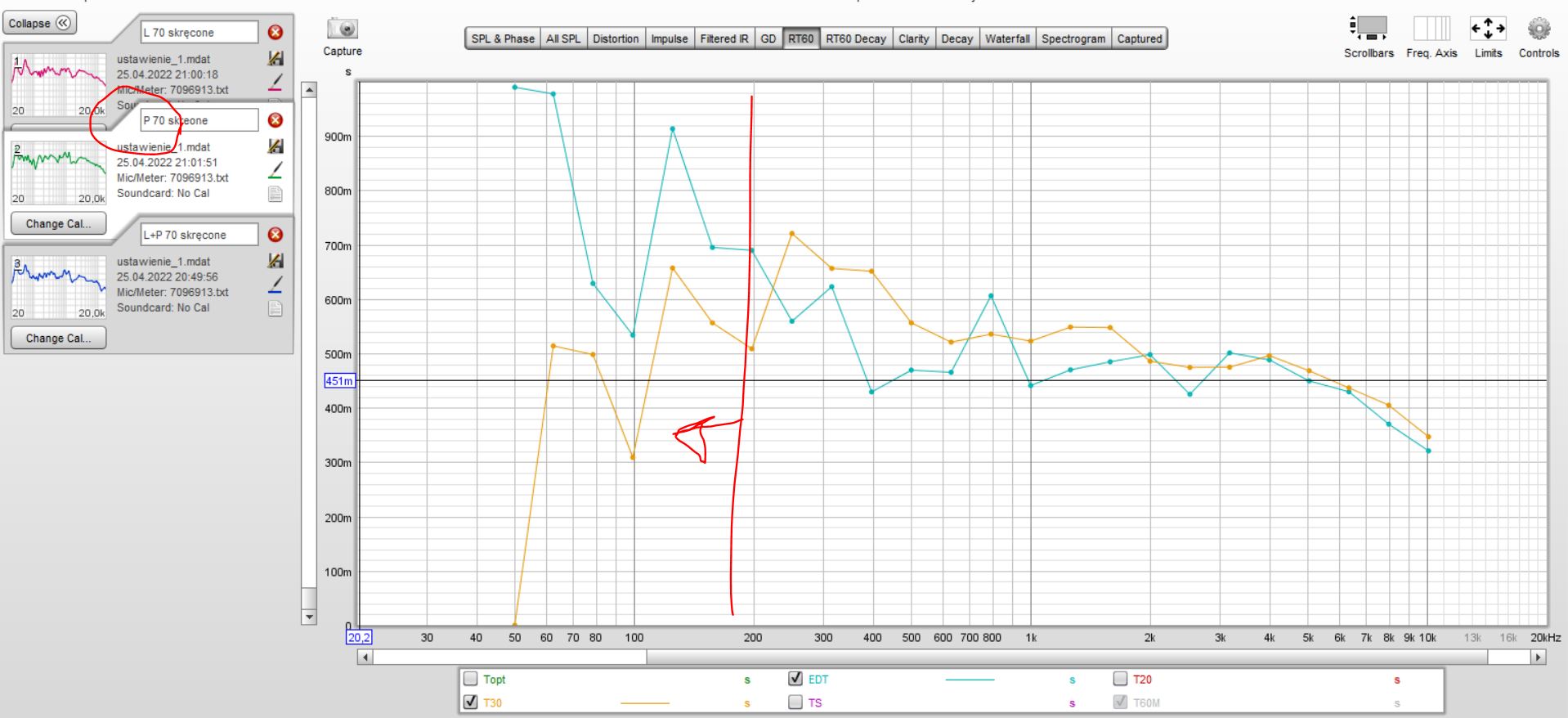Change blue trace colour of L+P 70 measurement

[276, 285]
